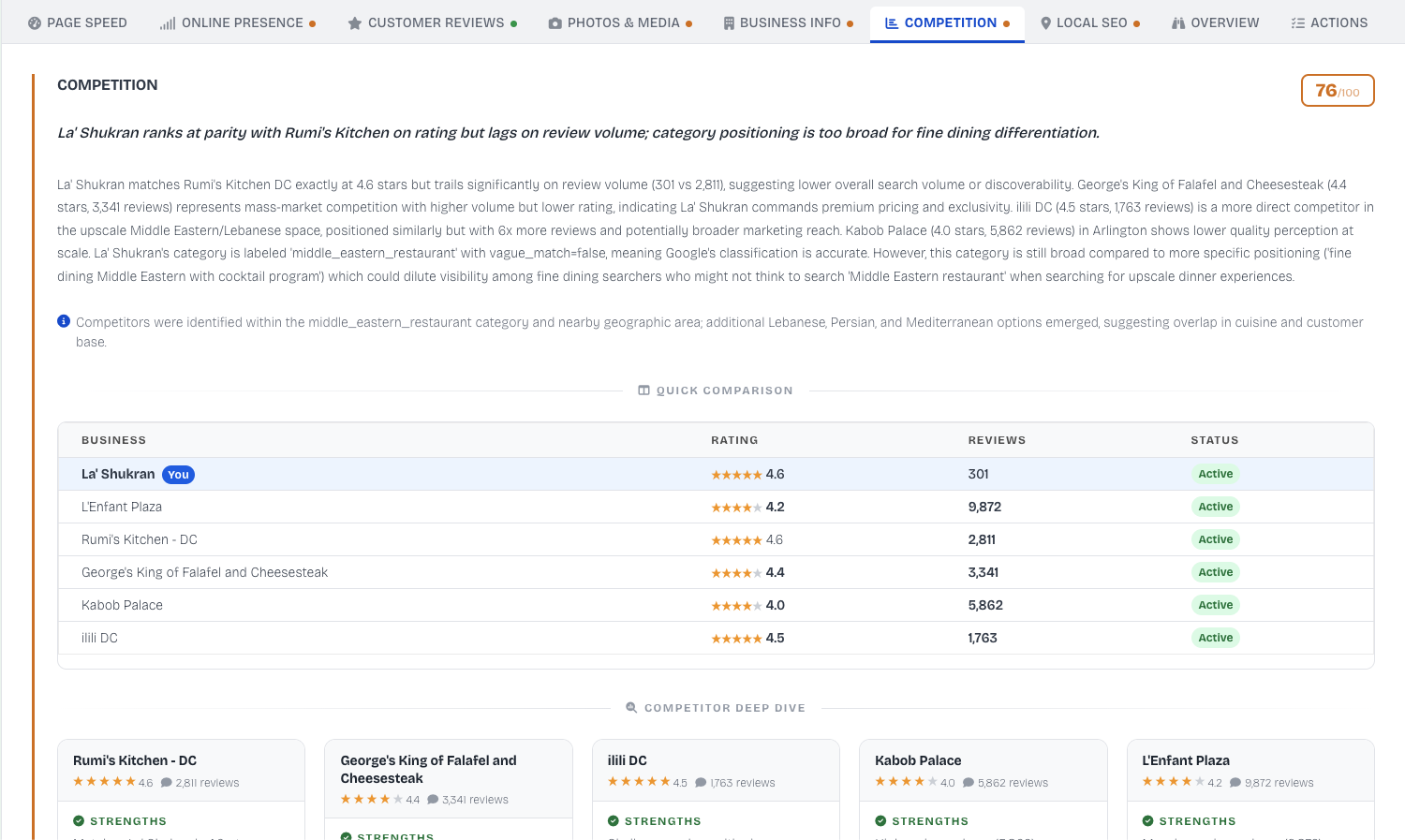The image size is (1405, 840).
Task: Click the Competition chart icon
Action: point(892,22)
